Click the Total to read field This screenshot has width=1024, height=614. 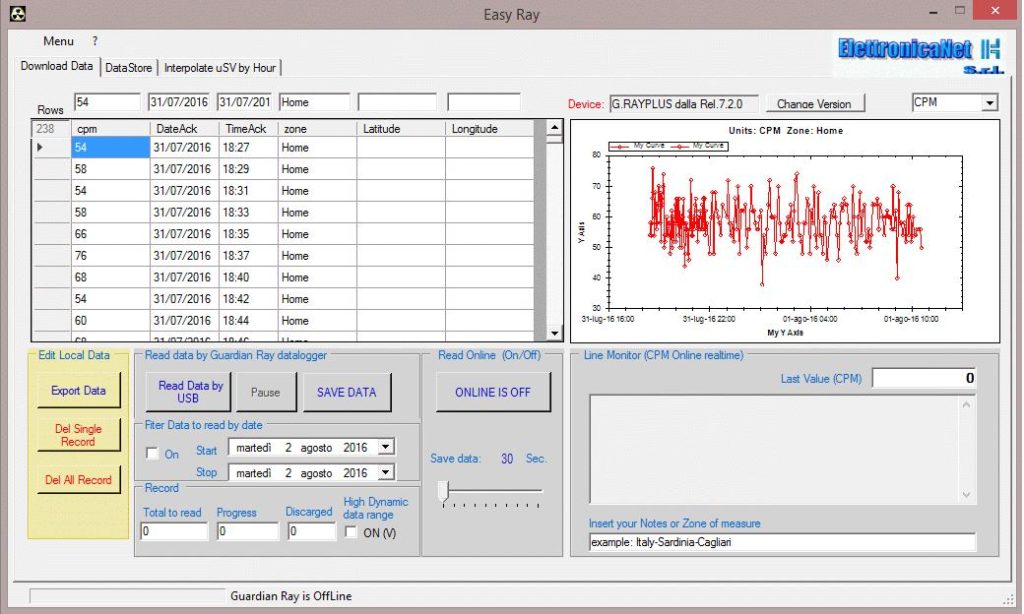click(174, 531)
